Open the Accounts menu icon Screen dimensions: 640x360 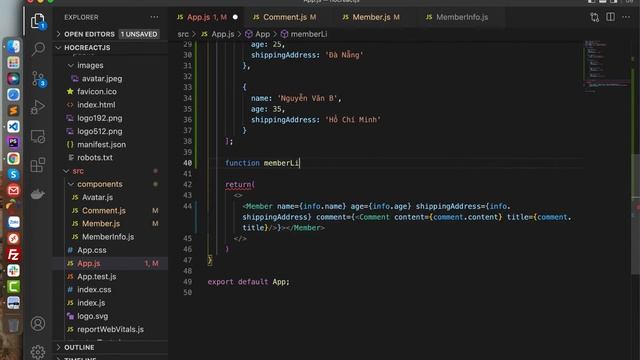(x=38, y=324)
